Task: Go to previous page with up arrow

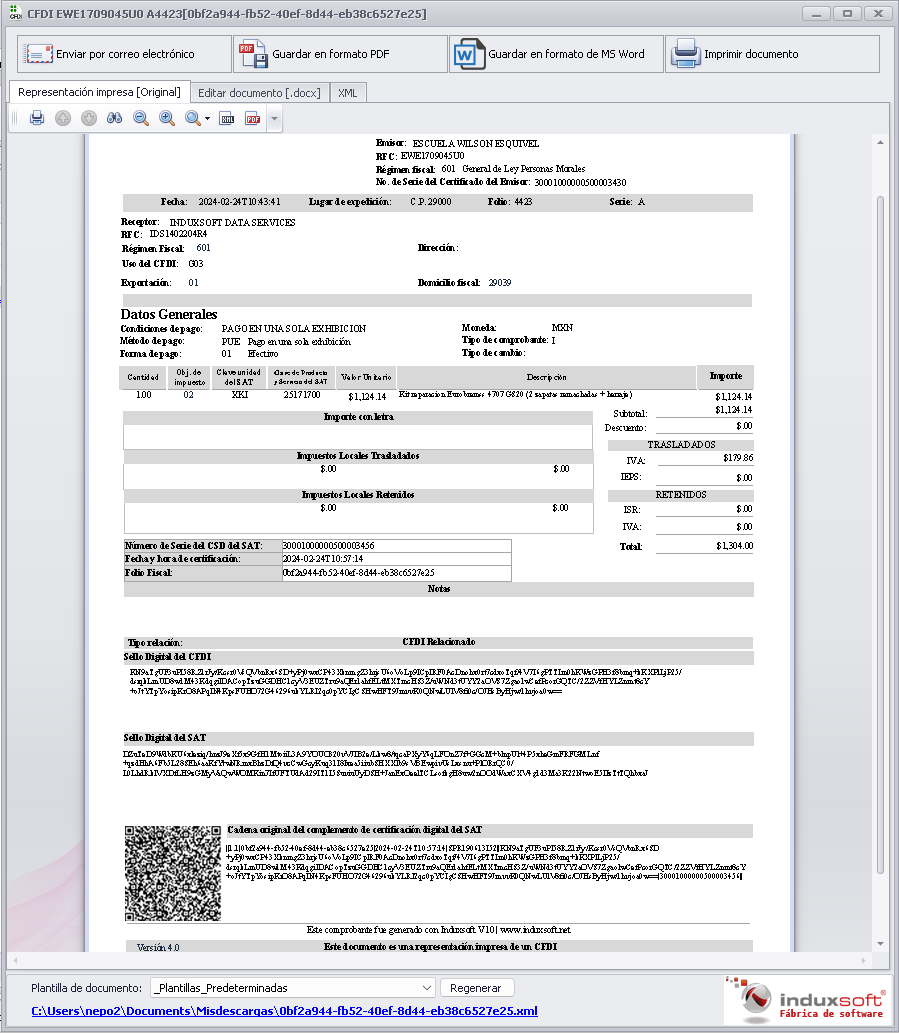Action: tap(63, 118)
